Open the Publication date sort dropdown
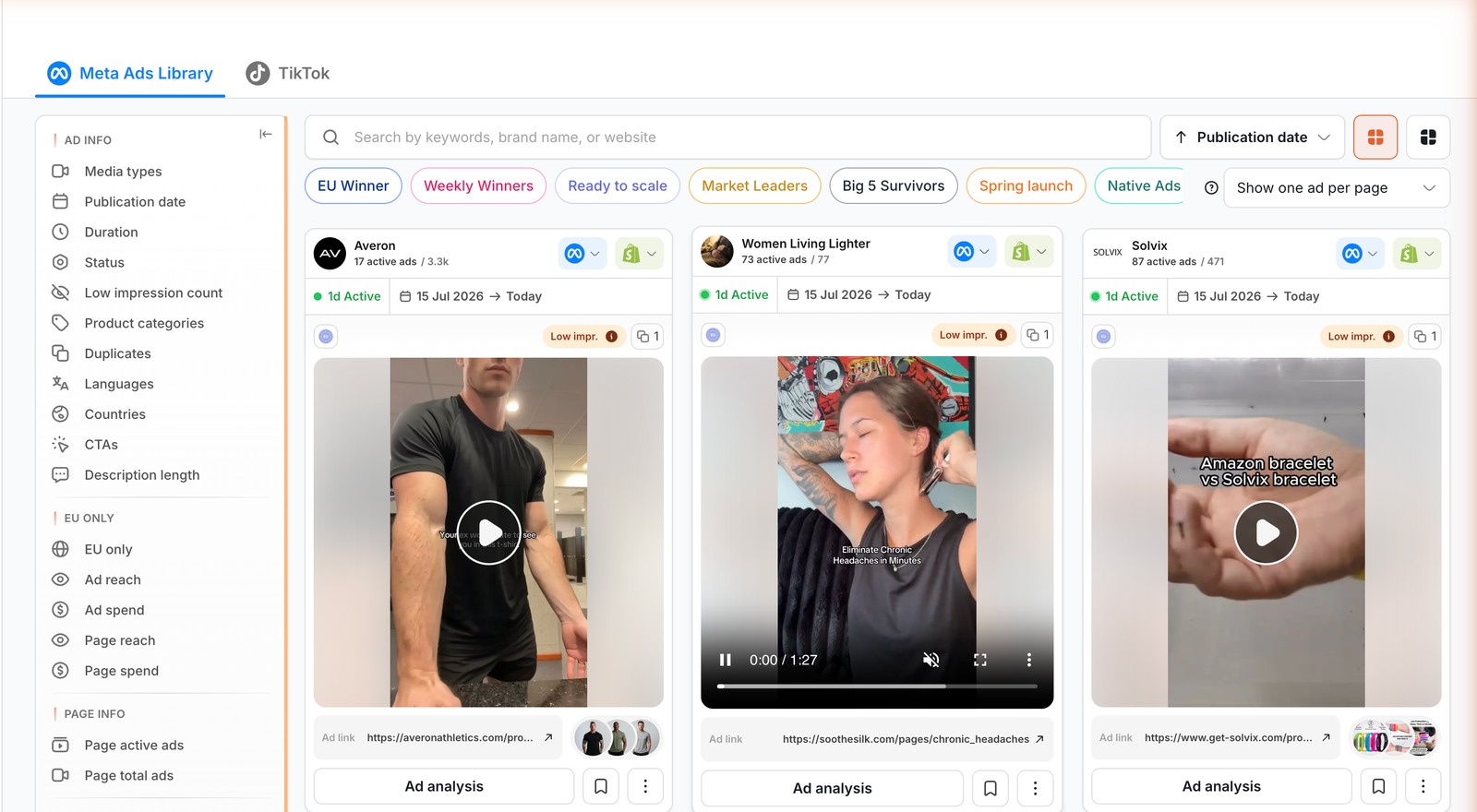The height and width of the screenshot is (812, 1477). 1252,137
